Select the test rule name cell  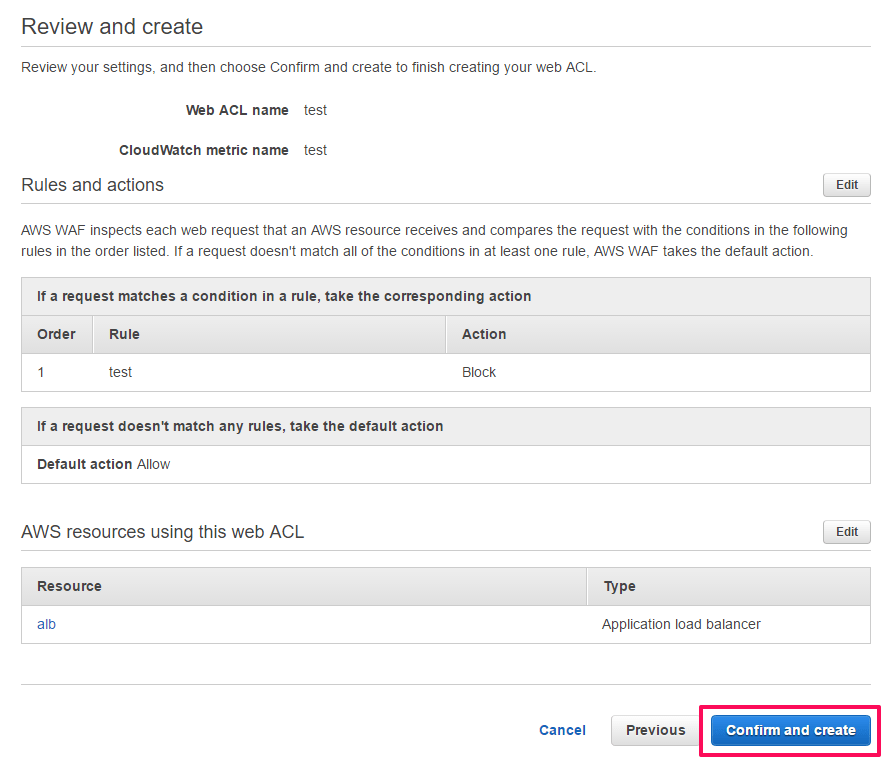pos(120,372)
